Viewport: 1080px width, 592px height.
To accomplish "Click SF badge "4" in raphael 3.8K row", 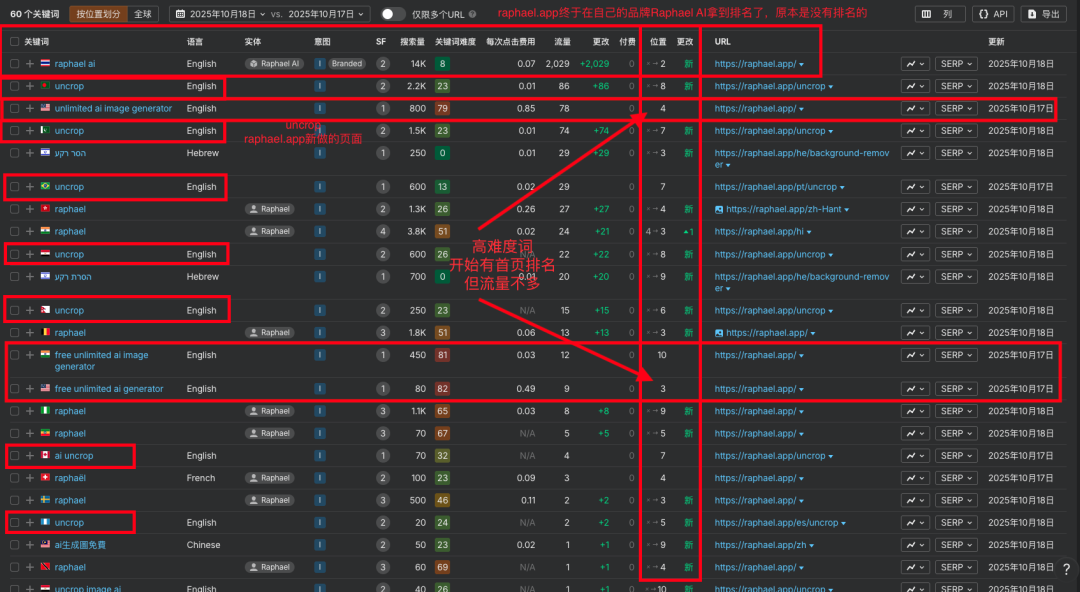I will click(383, 232).
